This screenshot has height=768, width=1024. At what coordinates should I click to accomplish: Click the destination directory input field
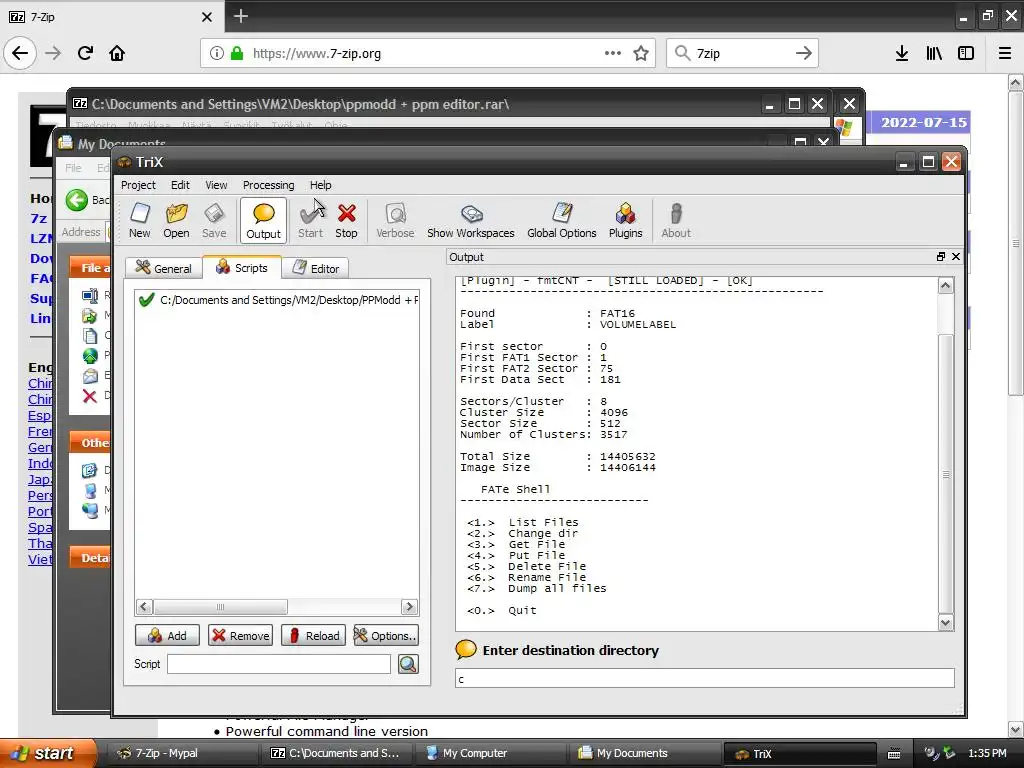click(x=705, y=679)
